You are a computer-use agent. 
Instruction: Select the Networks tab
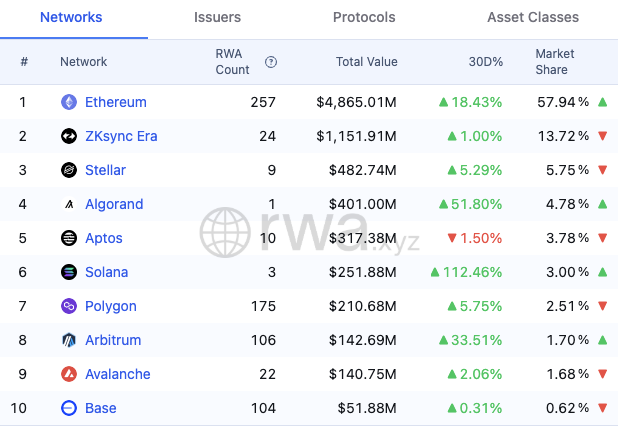[71, 18]
